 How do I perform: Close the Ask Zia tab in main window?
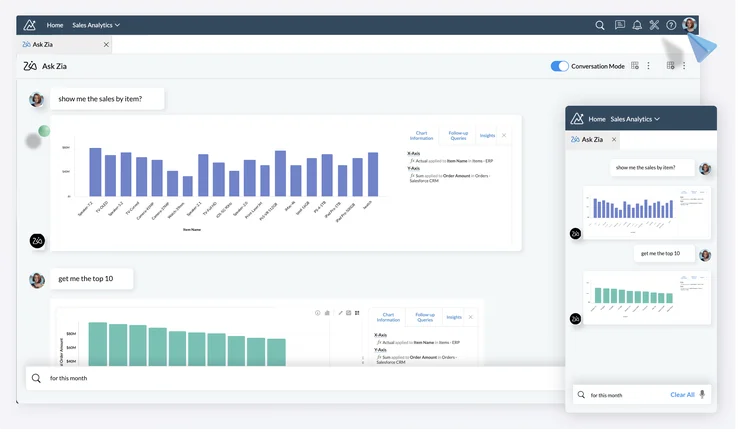click(106, 45)
